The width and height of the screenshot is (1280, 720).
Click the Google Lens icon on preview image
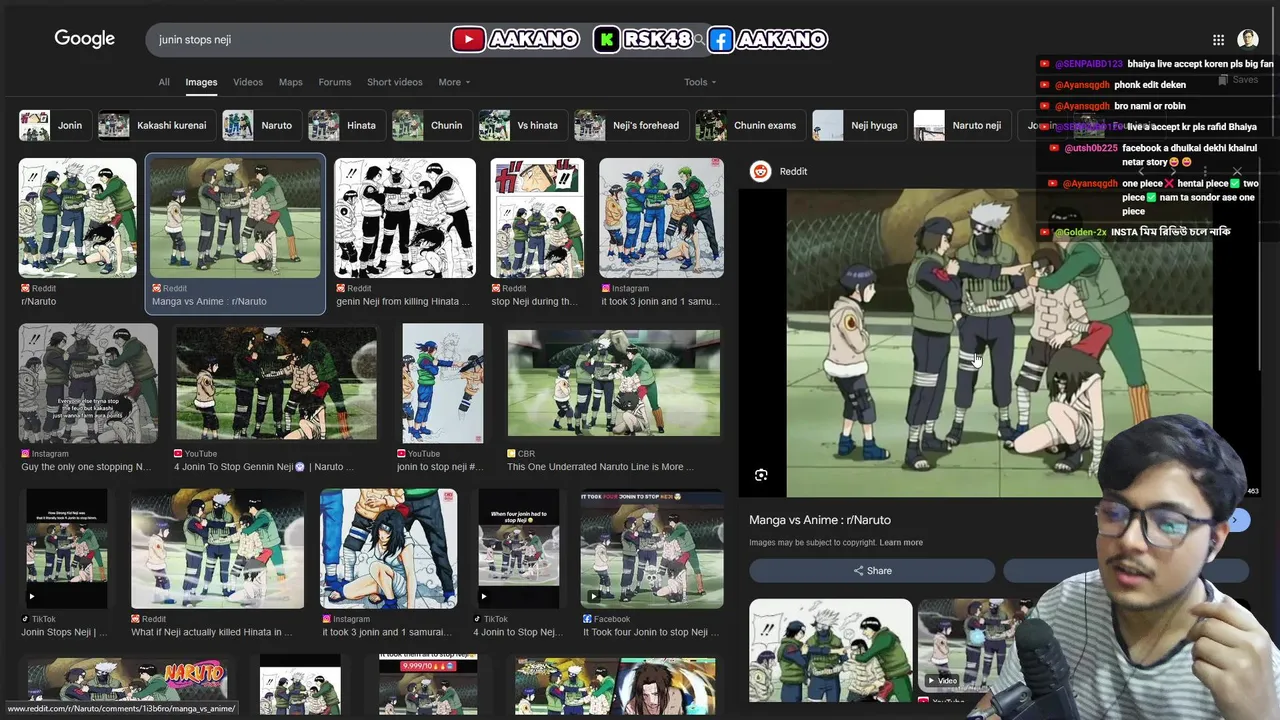[761, 475]
